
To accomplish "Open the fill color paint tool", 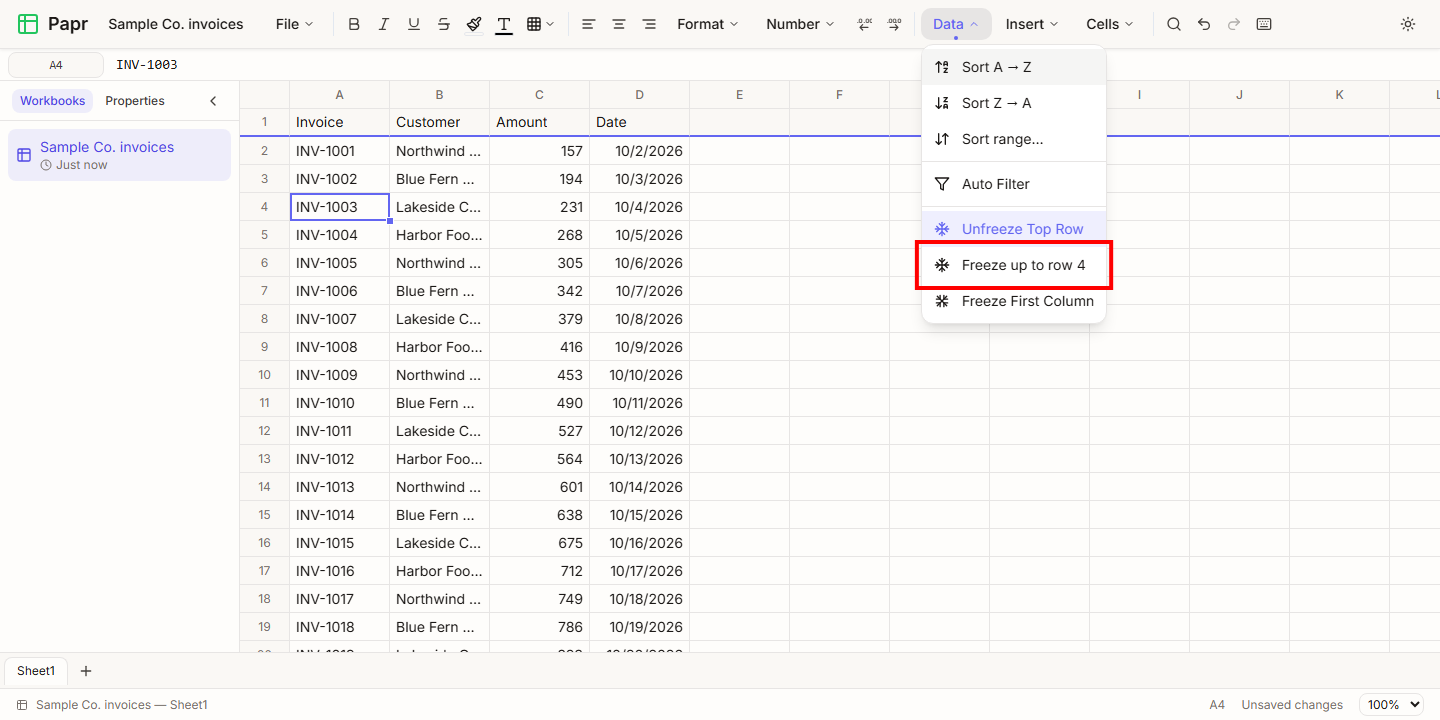I will coord(474,24).
